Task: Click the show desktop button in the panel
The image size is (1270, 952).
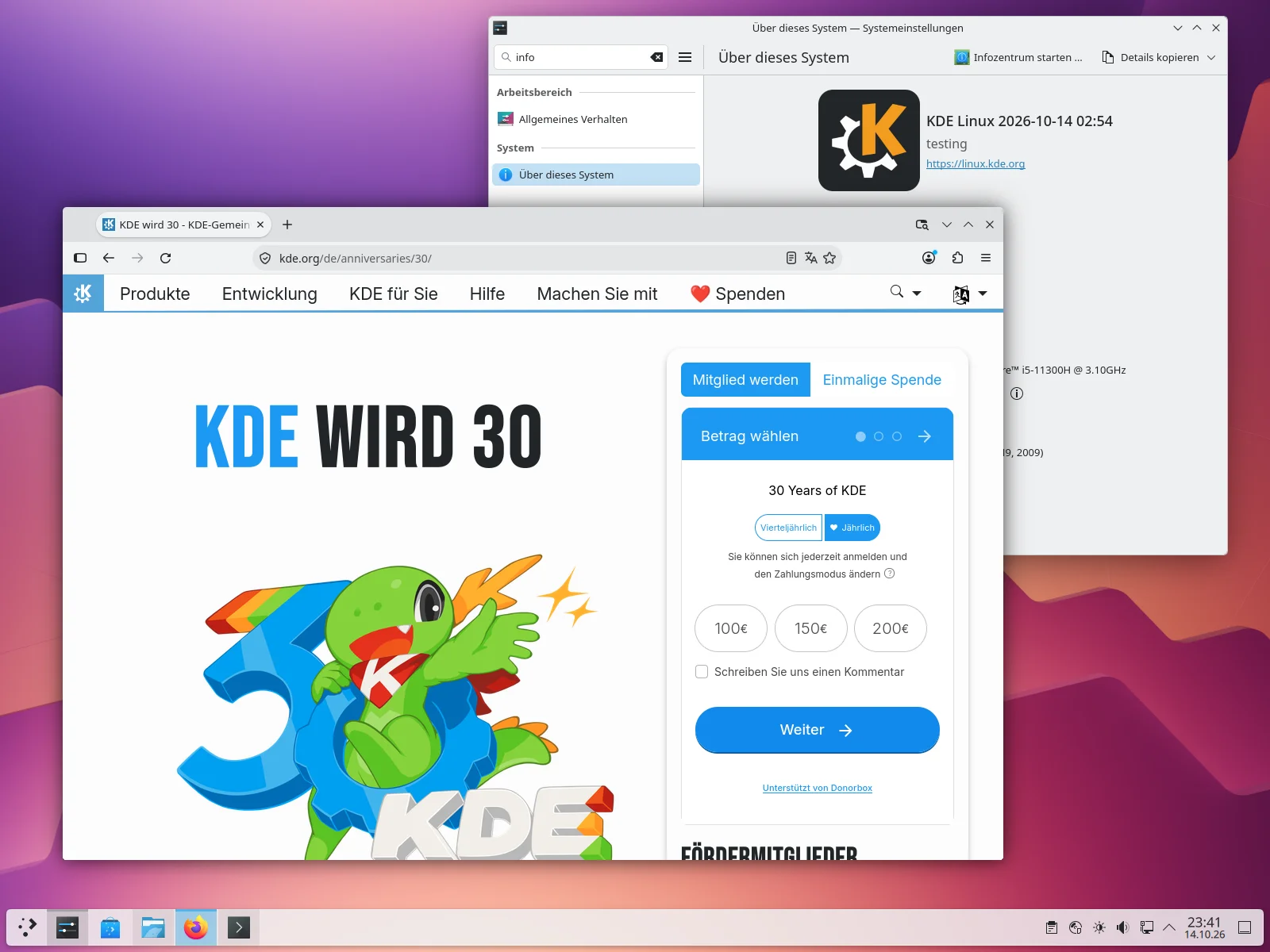Action: [x=1245, y=927]
